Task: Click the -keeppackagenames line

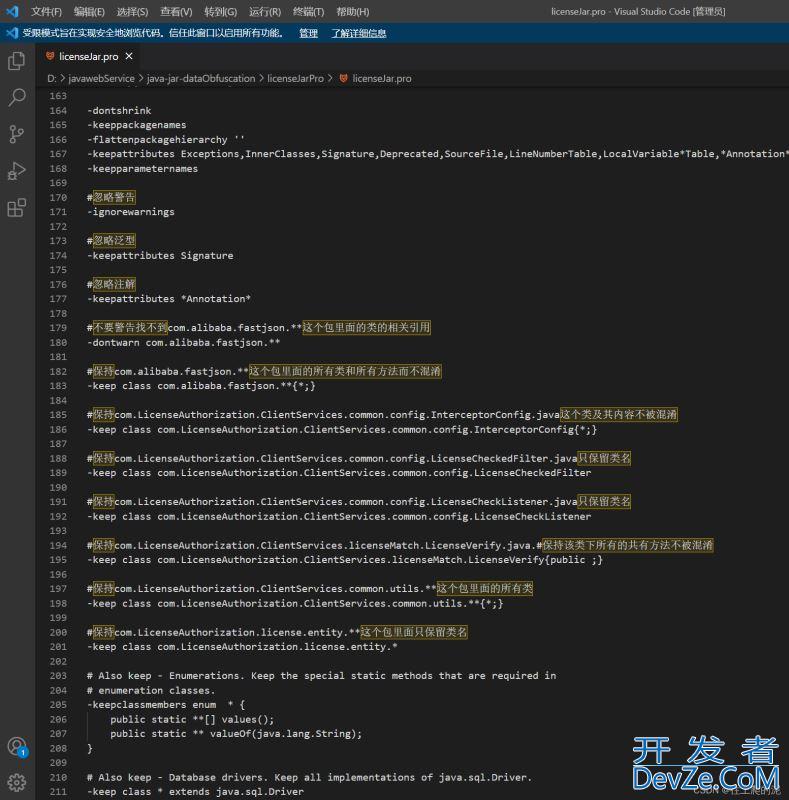Action: (137, 125)
